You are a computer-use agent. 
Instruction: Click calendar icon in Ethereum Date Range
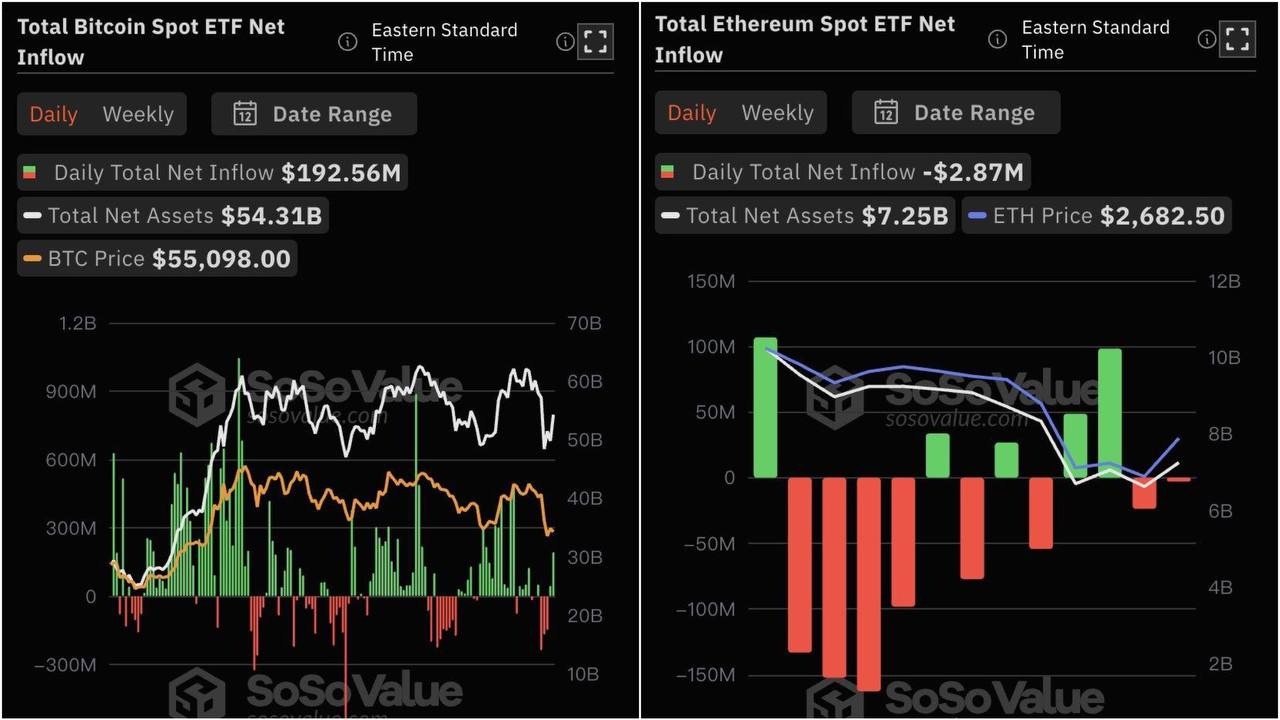click(x=886, y=112)
